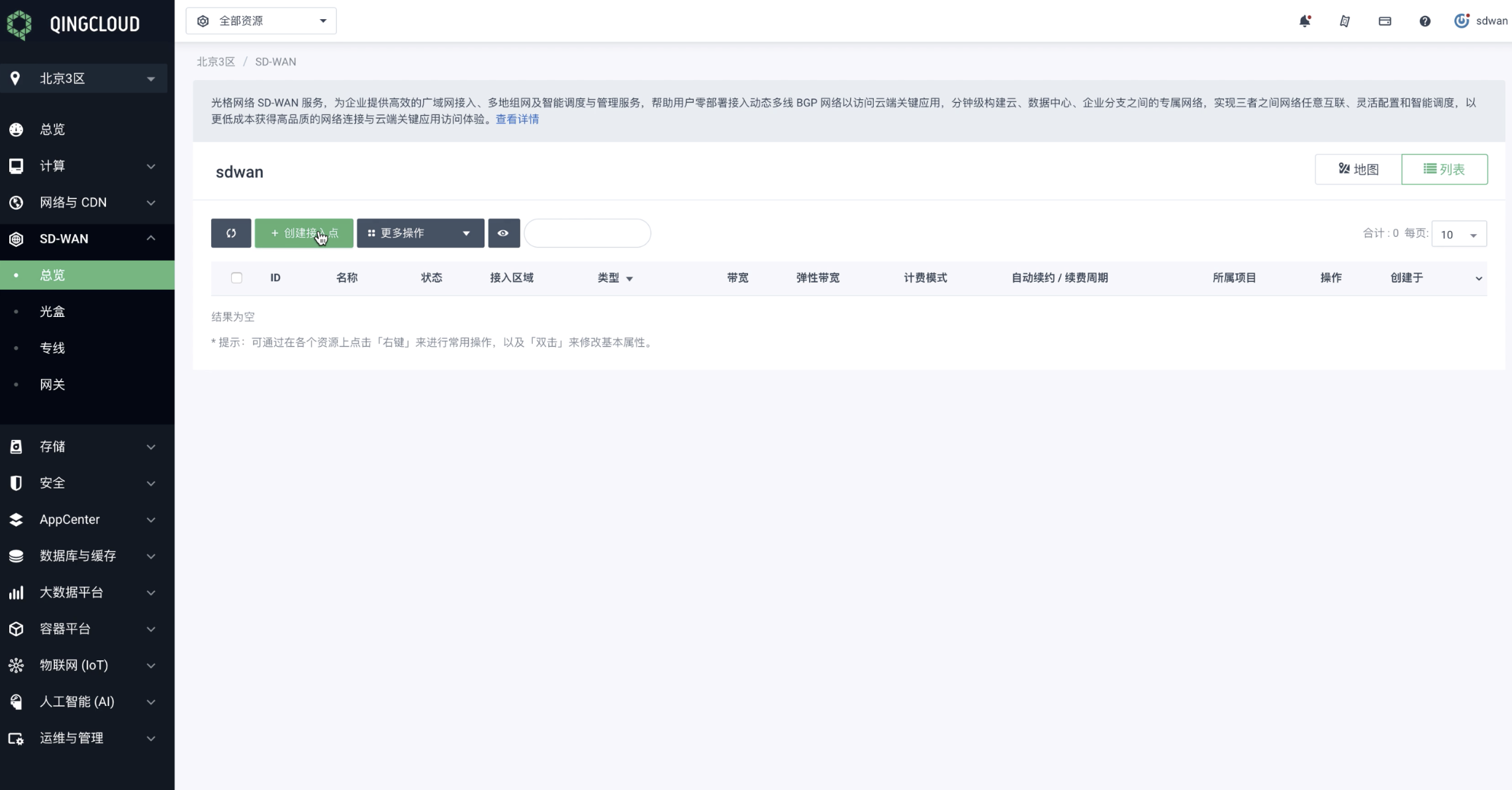
Task: Switch to the 地图 view tab
Action: 1358,169
